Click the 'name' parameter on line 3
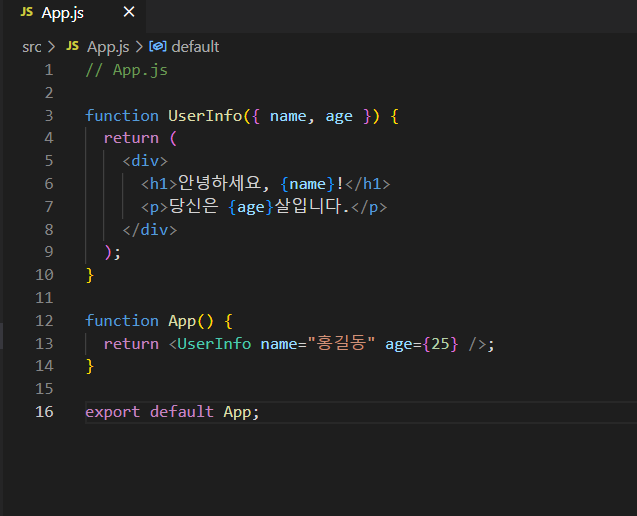637x516 pixels. pos(288,117)
